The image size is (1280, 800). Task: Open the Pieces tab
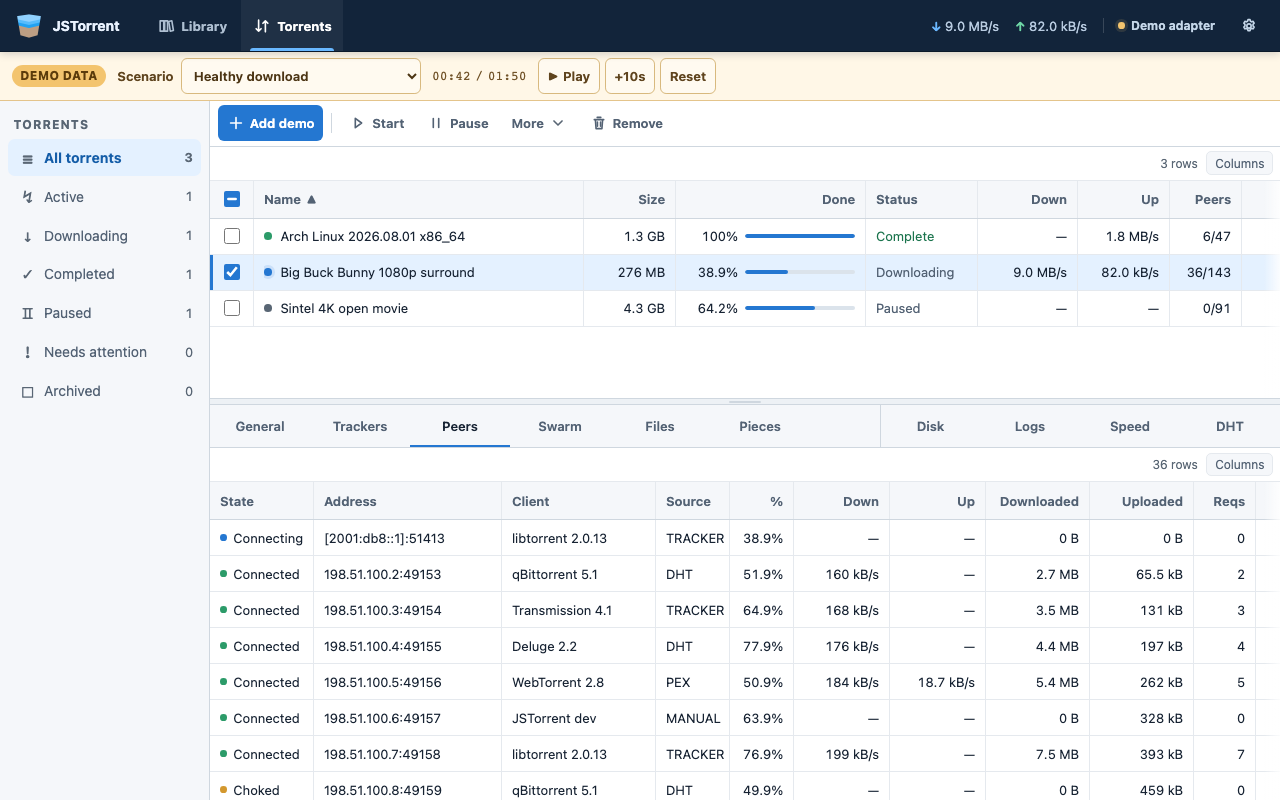coord(760,426)
